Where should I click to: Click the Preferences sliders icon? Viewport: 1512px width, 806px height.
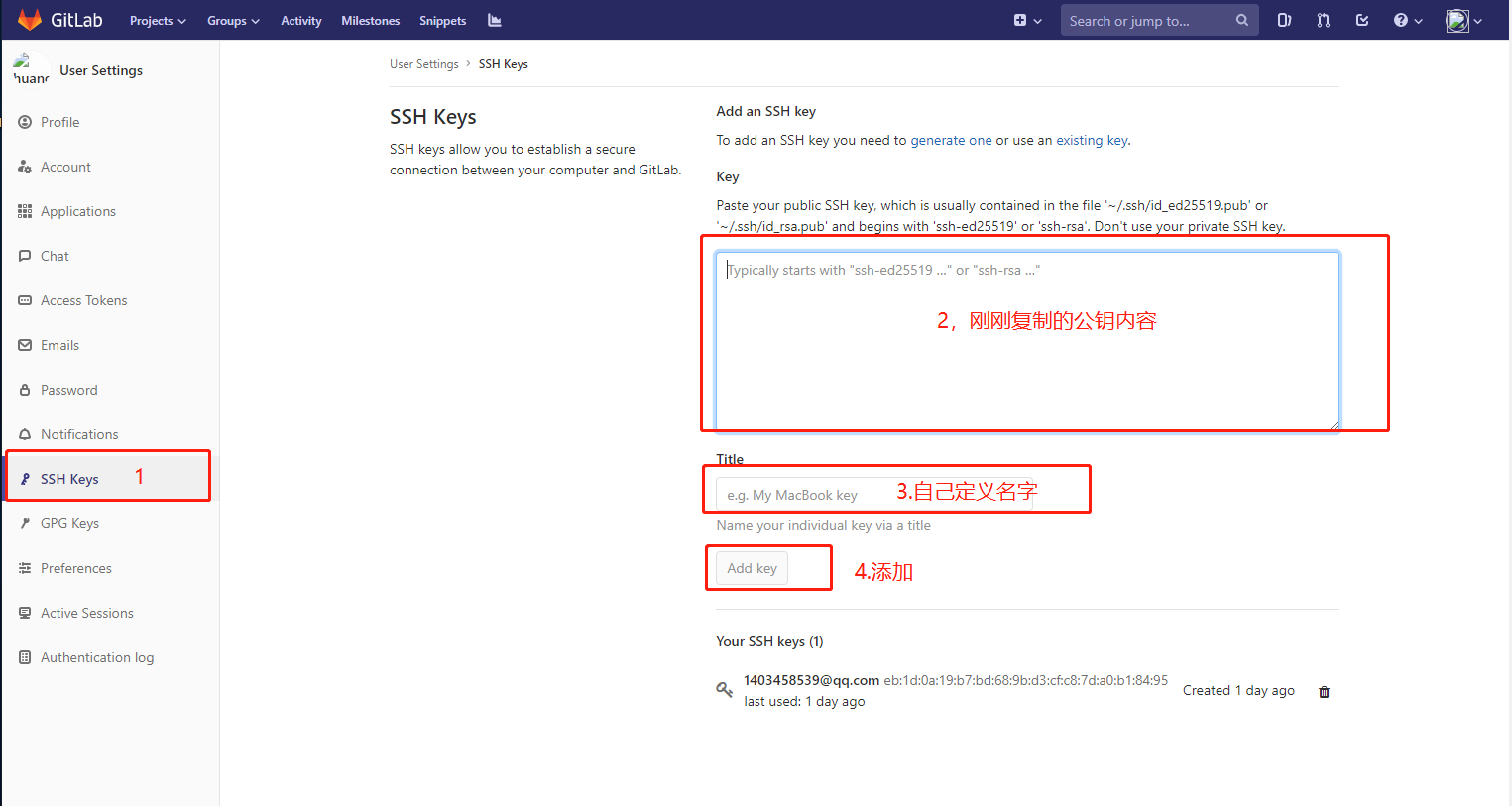coord(25,568)
